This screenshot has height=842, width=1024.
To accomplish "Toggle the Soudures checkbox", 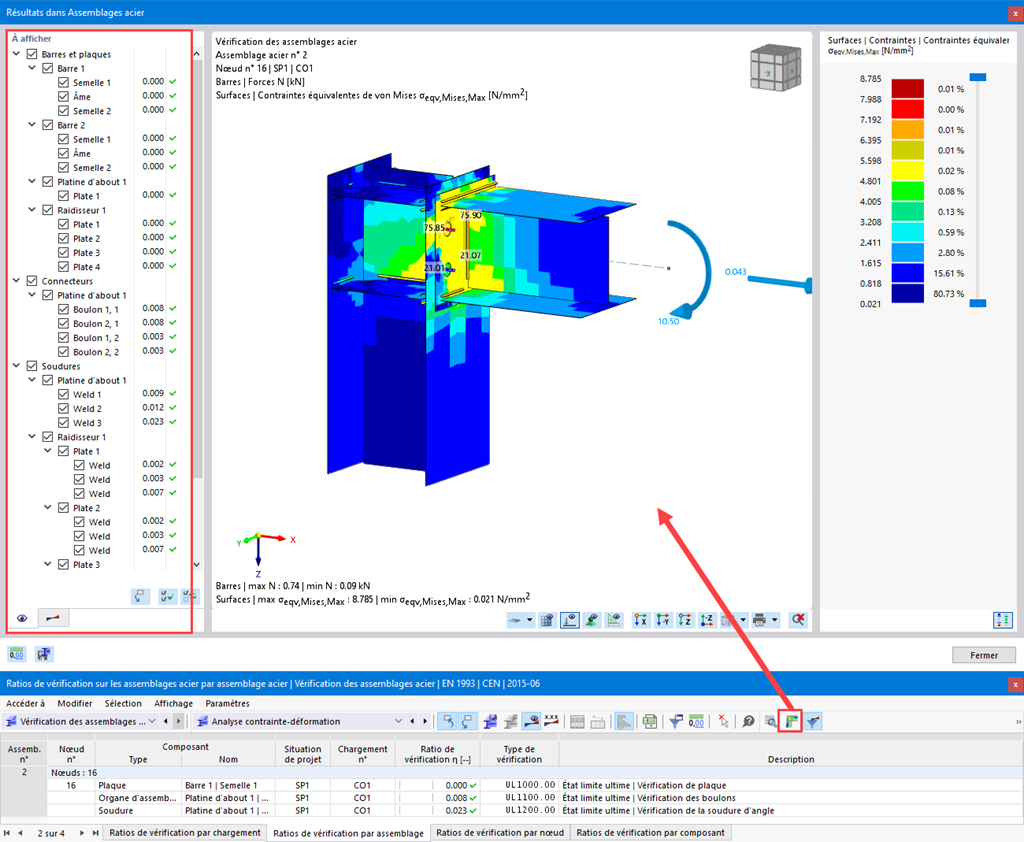I will point(32,366).
